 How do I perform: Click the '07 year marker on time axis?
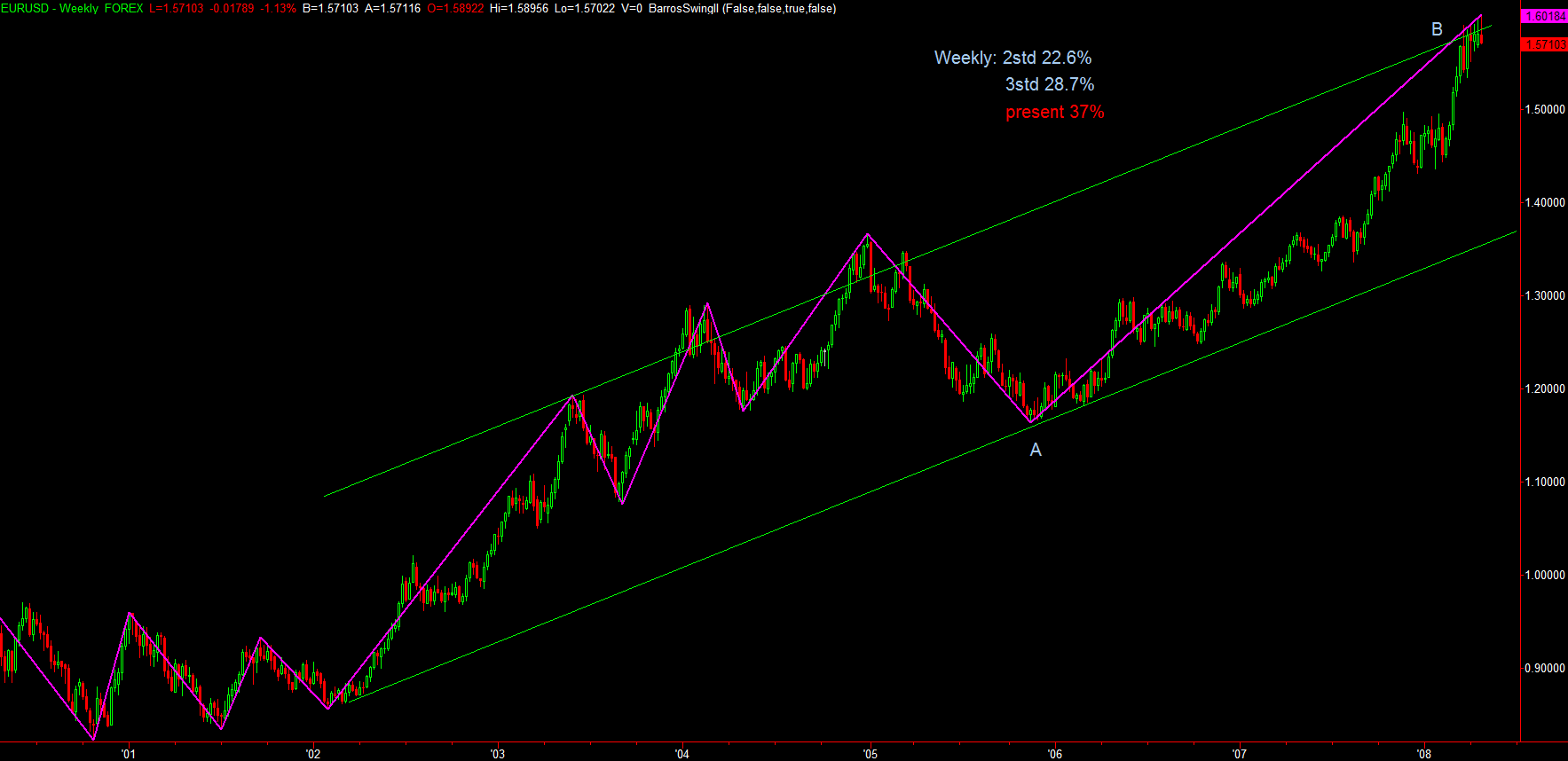[x=1240, y=755]
